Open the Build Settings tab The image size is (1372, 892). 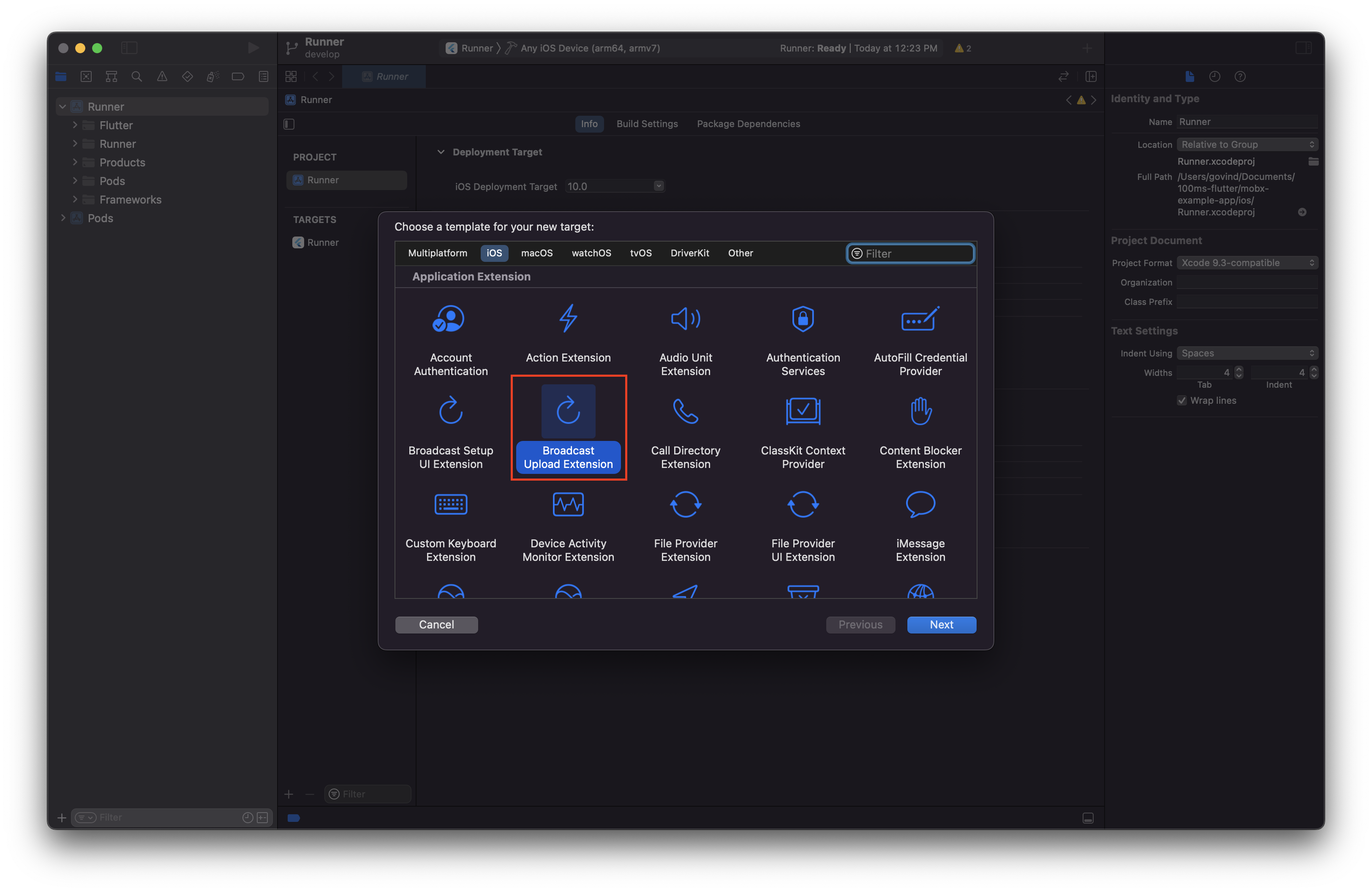647,124
